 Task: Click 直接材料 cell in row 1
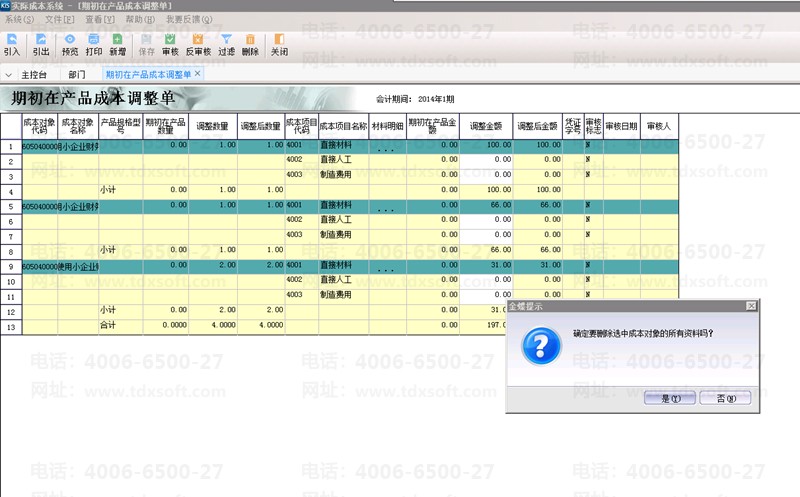coord(343,146)
